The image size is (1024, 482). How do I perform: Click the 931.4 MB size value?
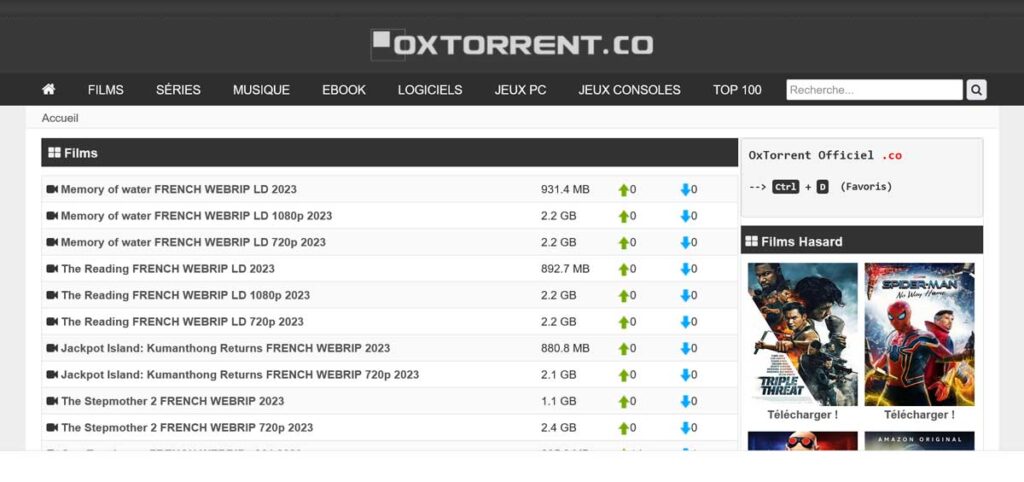tap(565, 189)
